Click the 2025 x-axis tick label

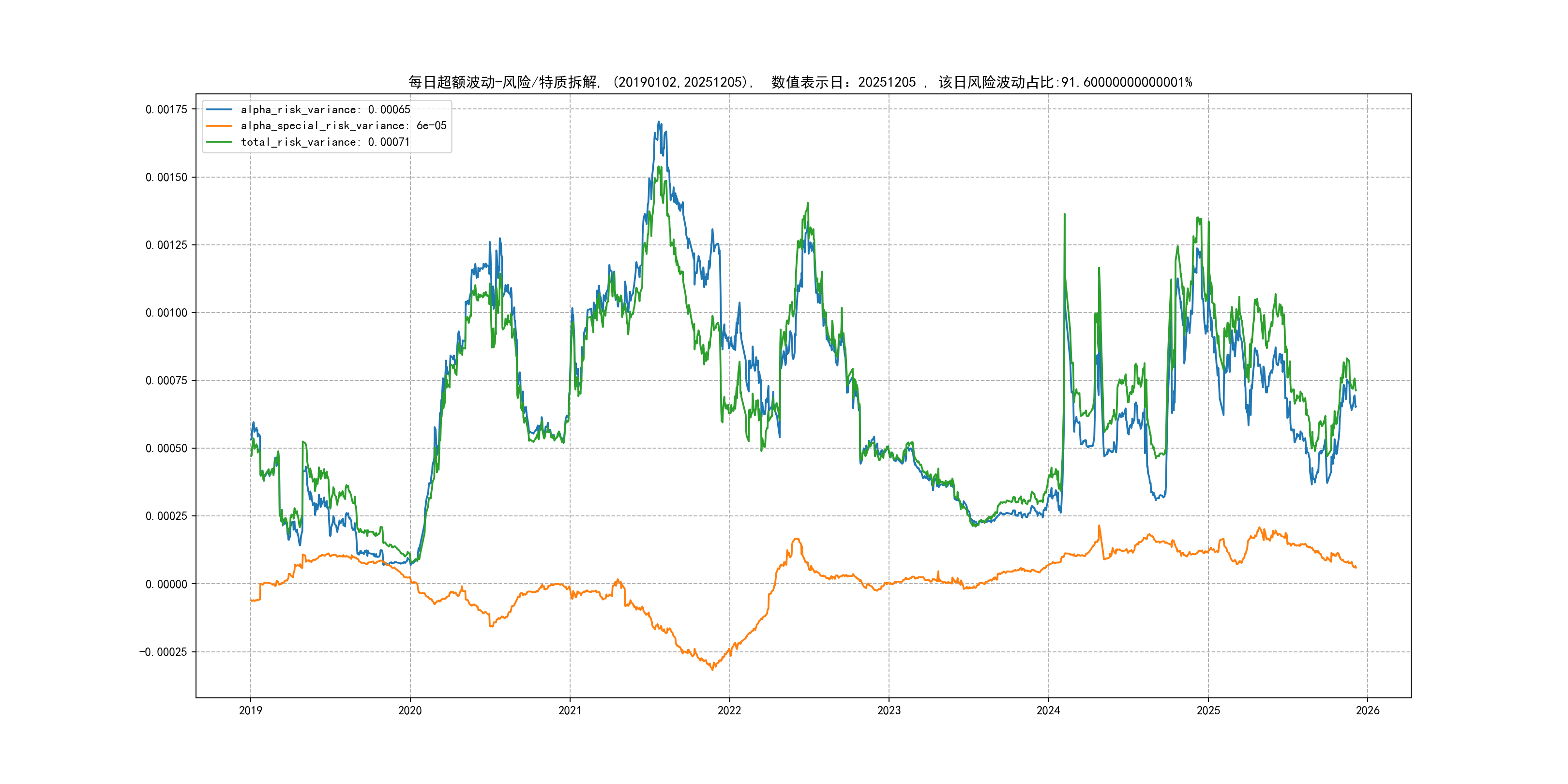pyautogui.click(x=1208, y=710)
